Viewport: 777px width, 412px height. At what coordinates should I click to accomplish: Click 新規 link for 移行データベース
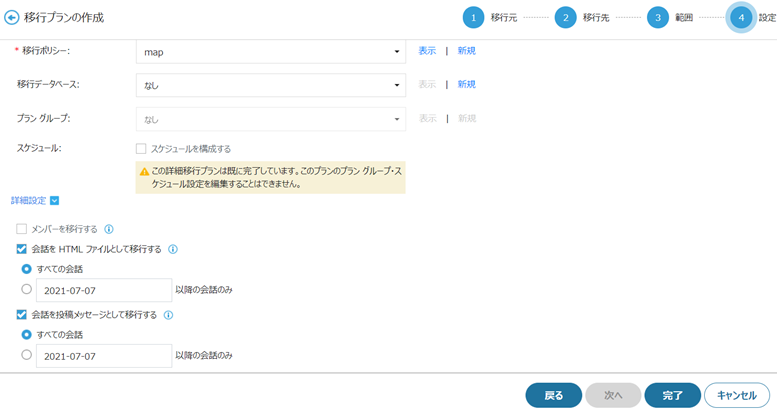(x=466, y=84)
